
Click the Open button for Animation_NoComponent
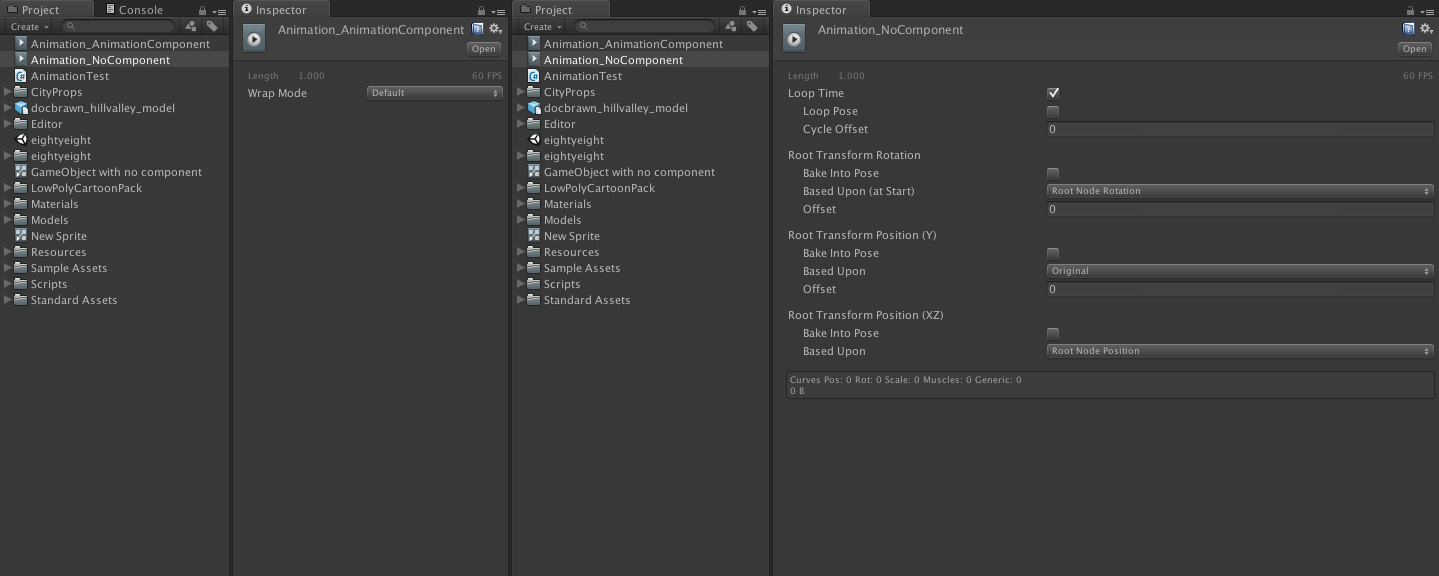click(1414, 48)
